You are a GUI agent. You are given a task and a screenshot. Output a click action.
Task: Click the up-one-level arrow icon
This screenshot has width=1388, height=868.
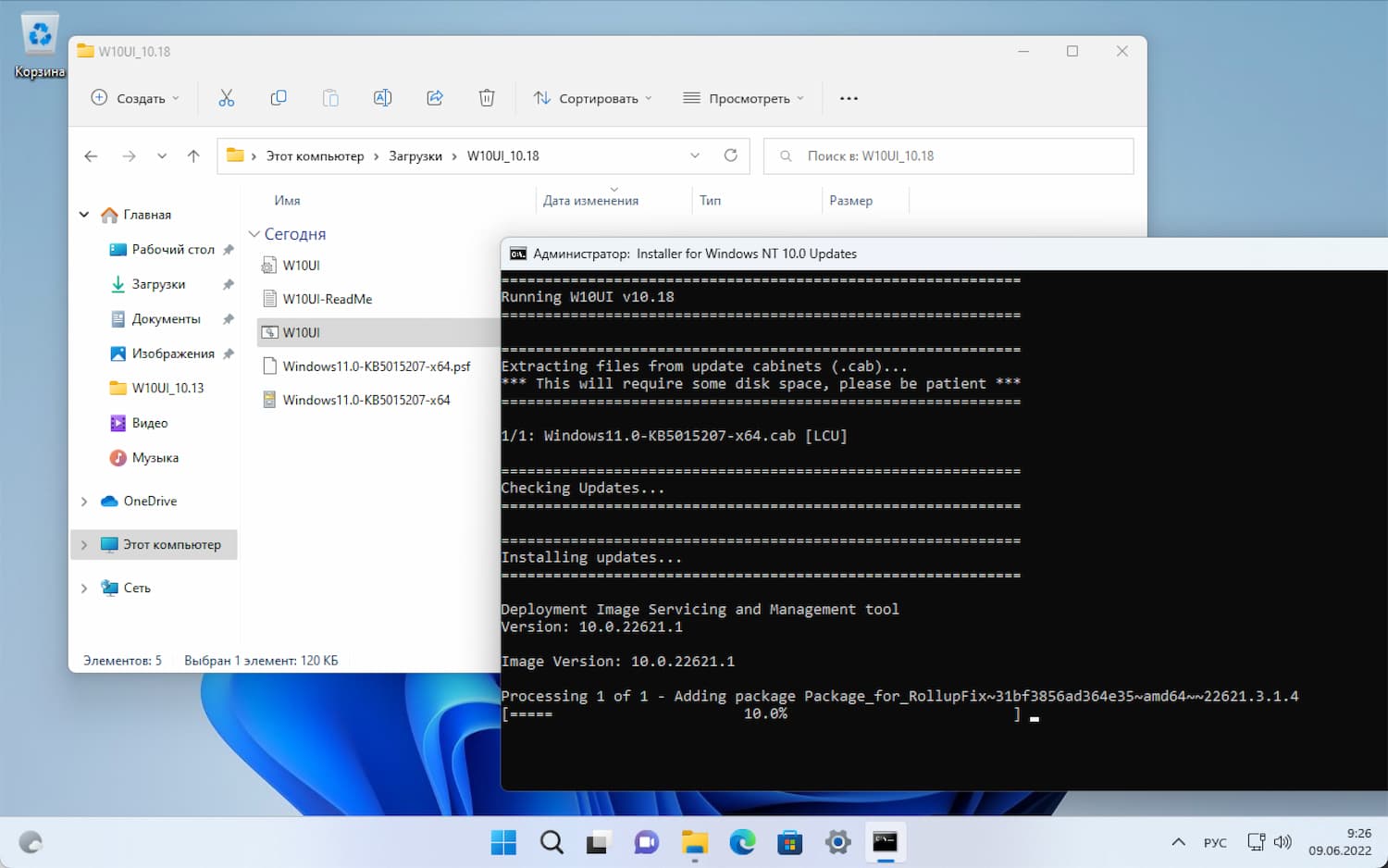coord(193,155)
